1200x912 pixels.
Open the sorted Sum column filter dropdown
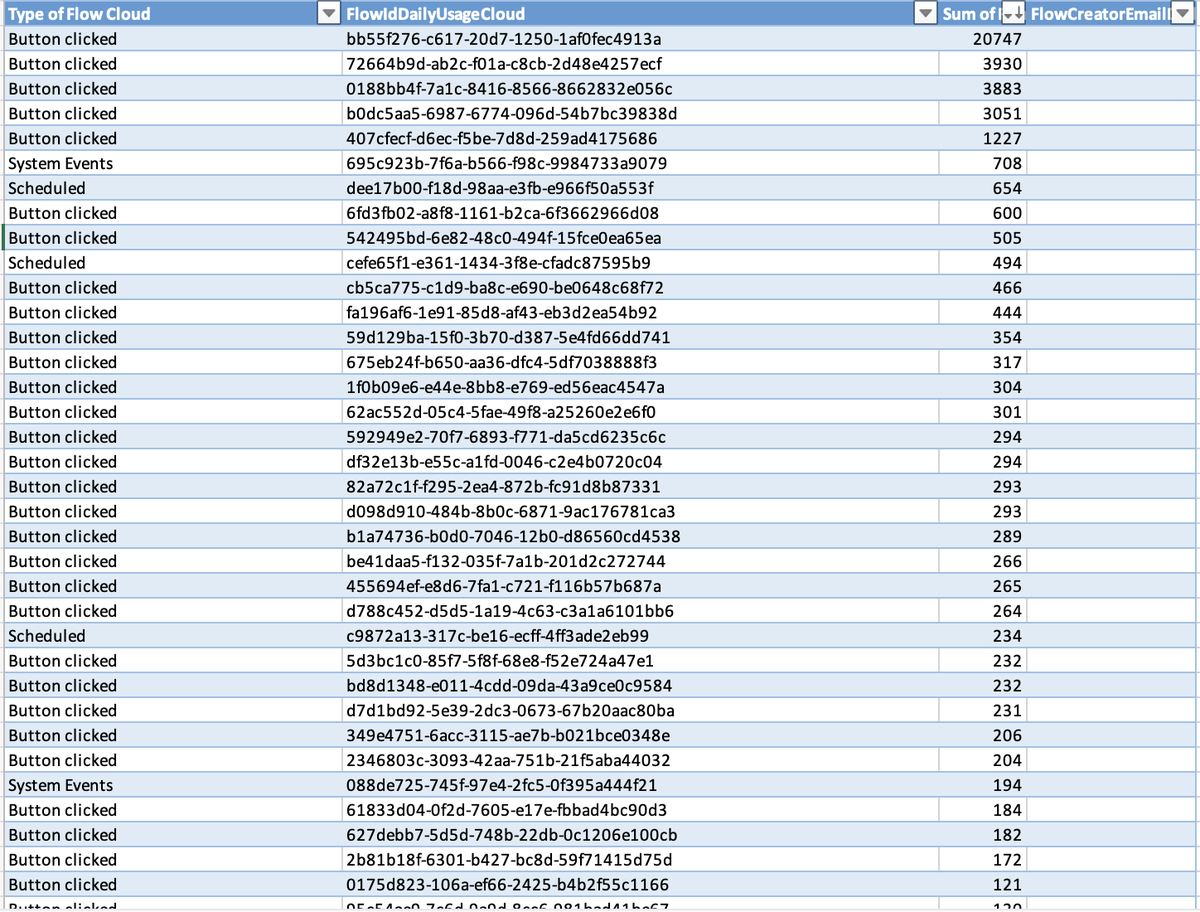click(1012, 13)
